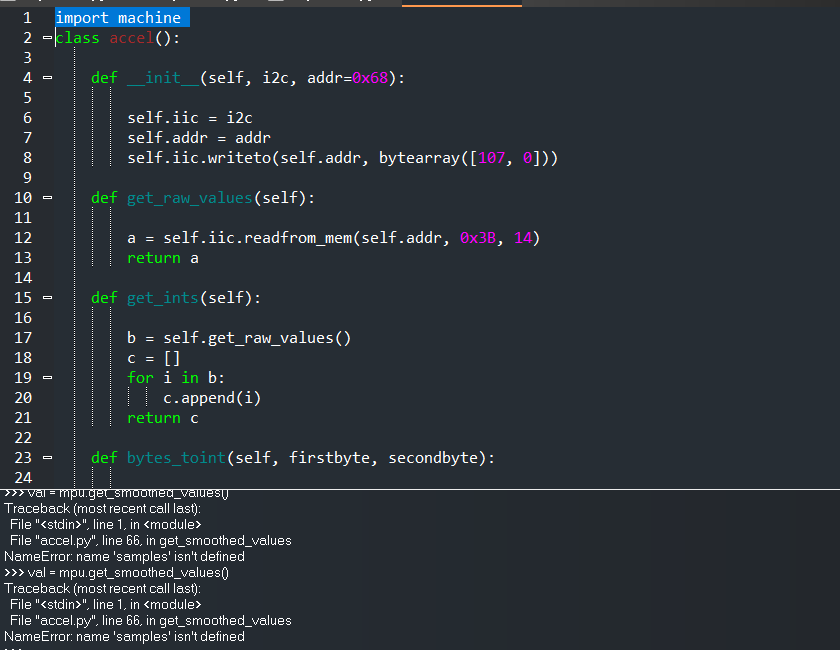Collapse the bytes_toint function fold marker

(x=47, y=458)
